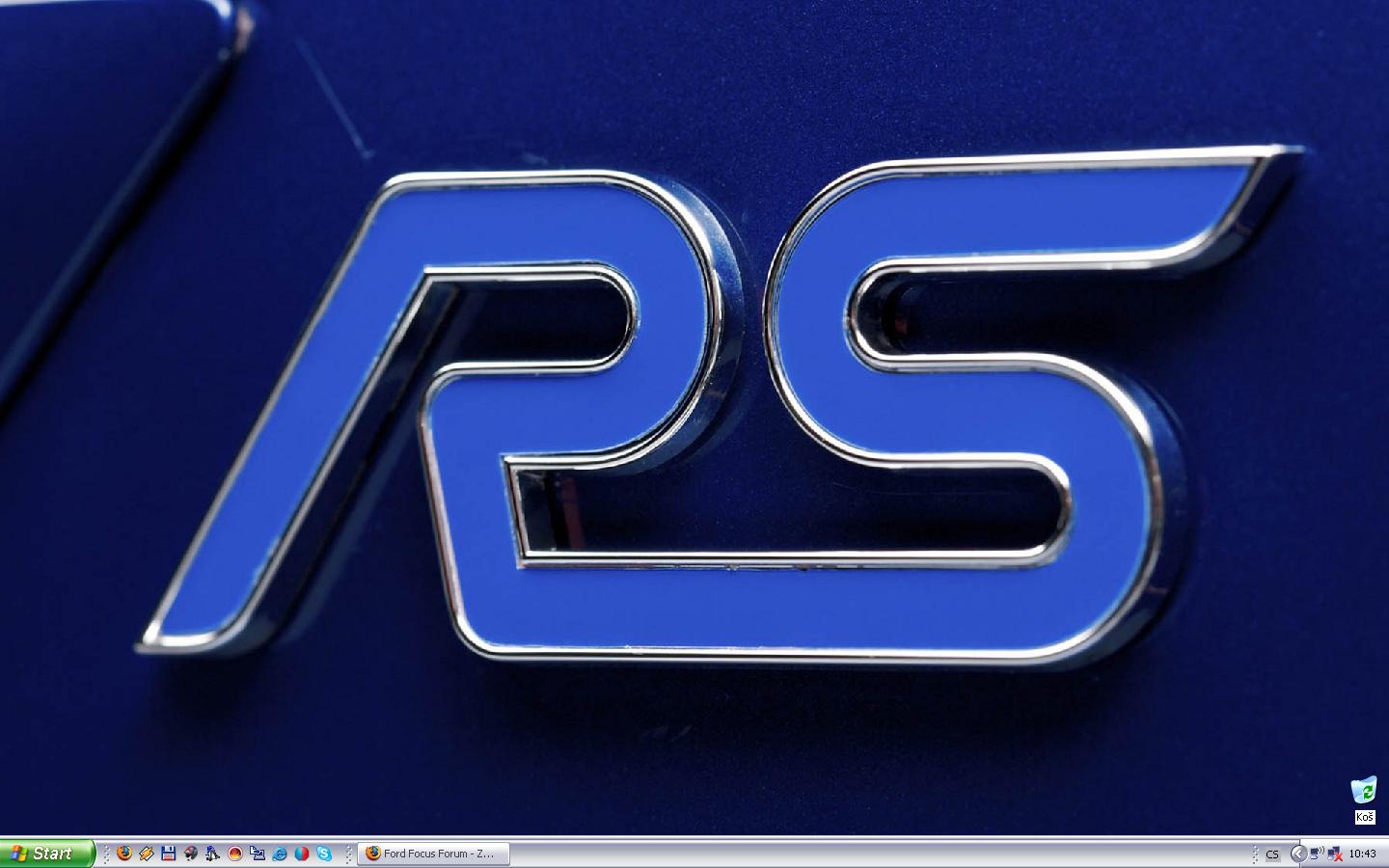Switch to Ford Focus Forum window
1389x868 pixels.
(434, 854)
